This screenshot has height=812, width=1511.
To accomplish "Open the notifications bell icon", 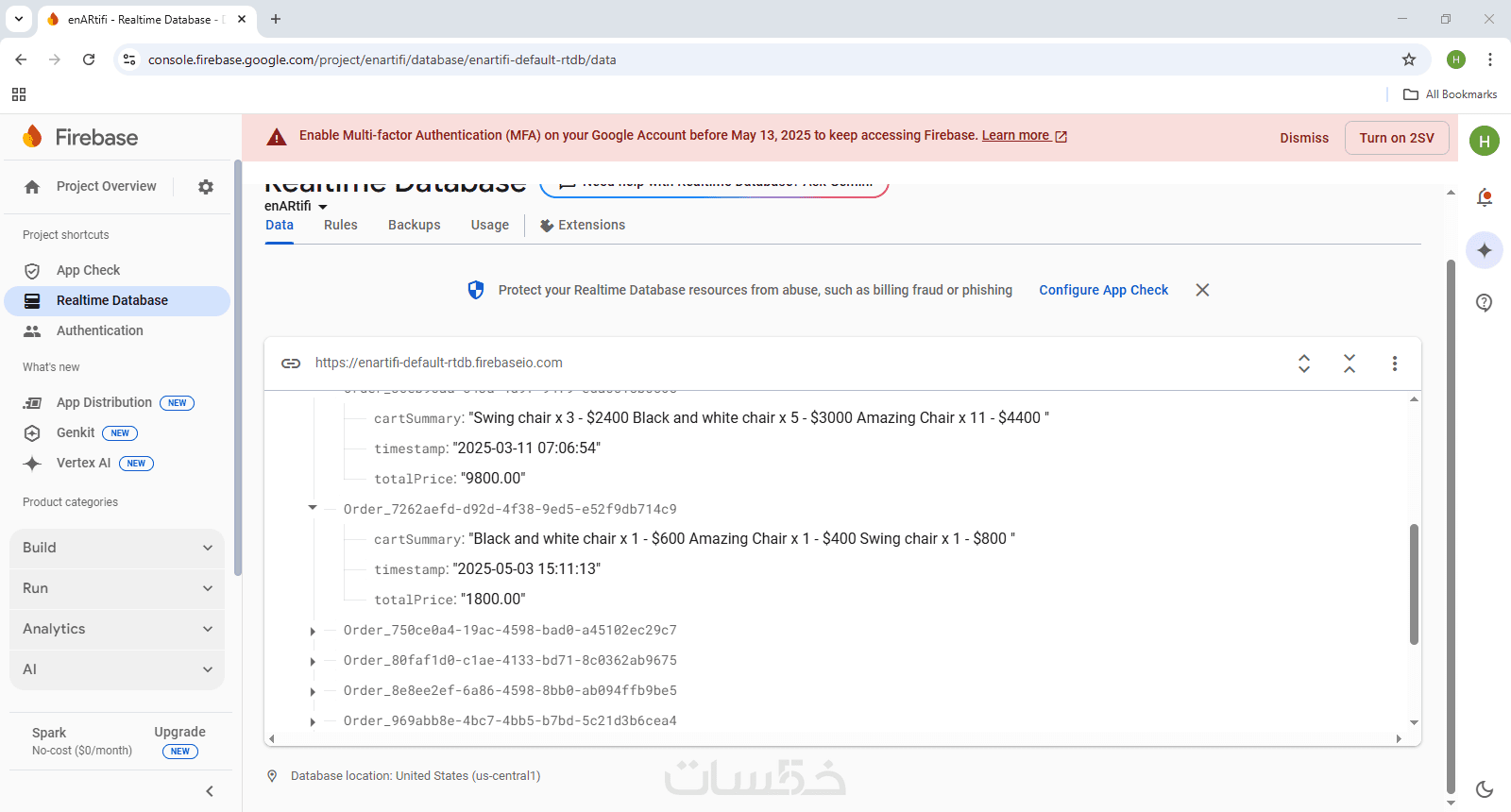I will (x=1485, y=197).
